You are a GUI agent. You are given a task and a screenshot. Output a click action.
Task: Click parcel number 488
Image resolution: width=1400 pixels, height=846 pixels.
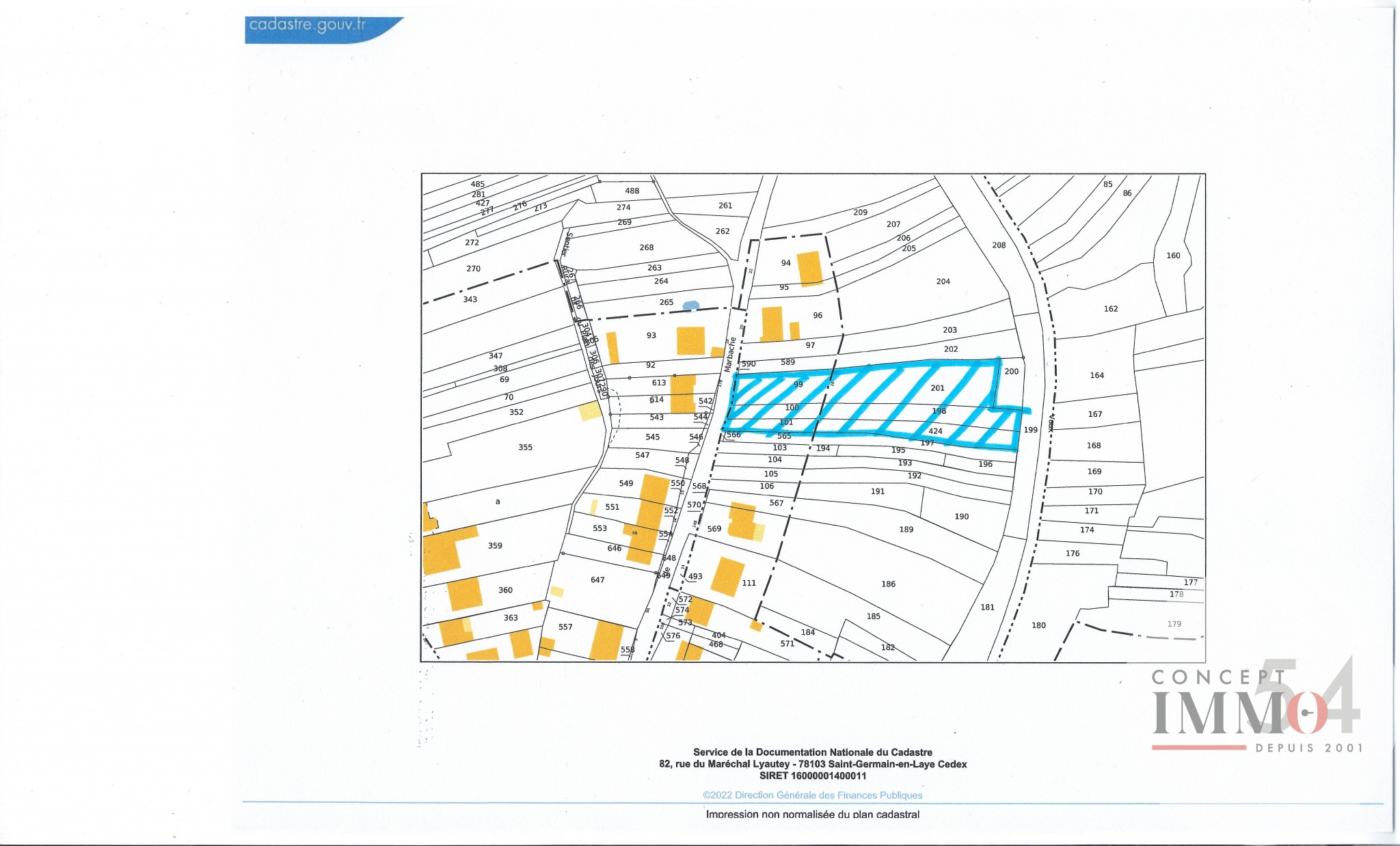632,191
